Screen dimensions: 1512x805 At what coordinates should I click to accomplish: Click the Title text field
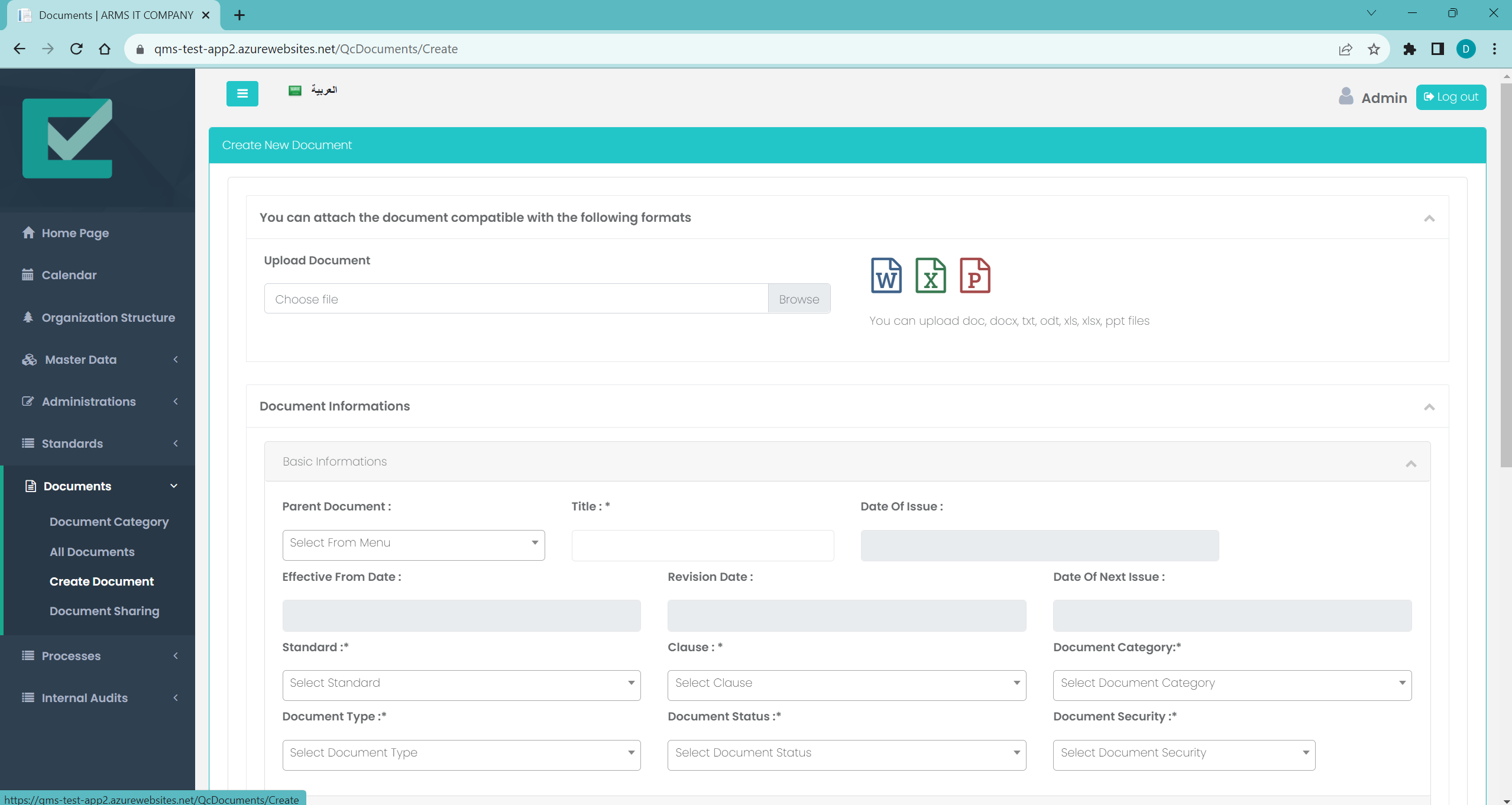[702, 545]
